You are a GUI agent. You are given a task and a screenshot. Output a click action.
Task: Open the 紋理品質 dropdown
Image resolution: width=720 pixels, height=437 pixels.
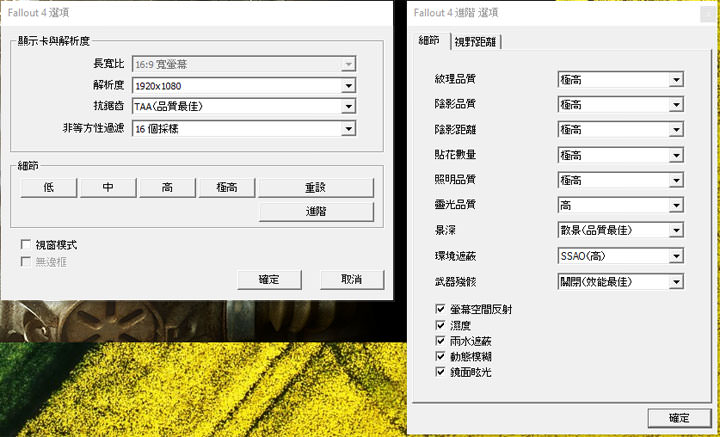coord(621,79)
